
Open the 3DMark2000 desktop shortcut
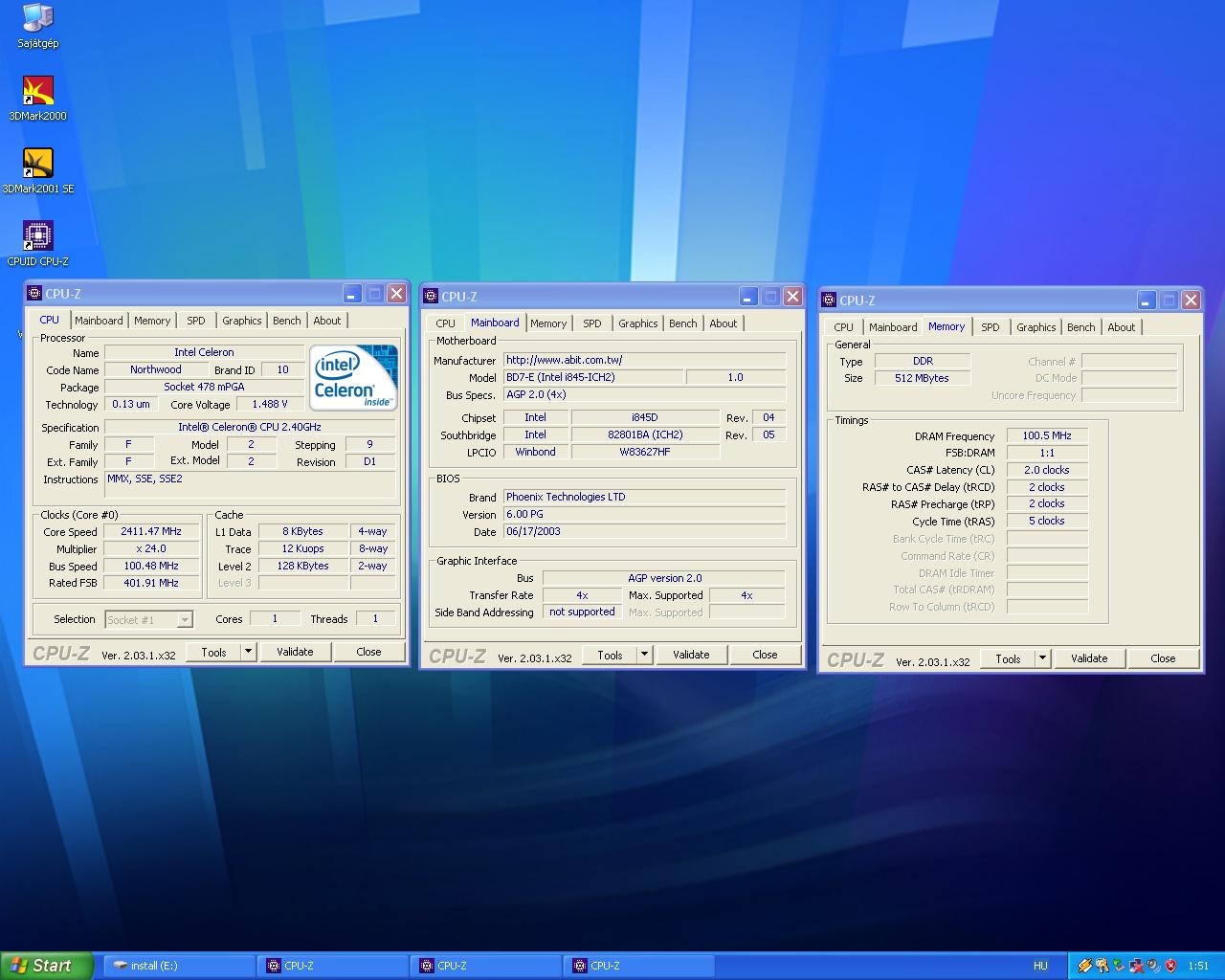click(37, 98)
